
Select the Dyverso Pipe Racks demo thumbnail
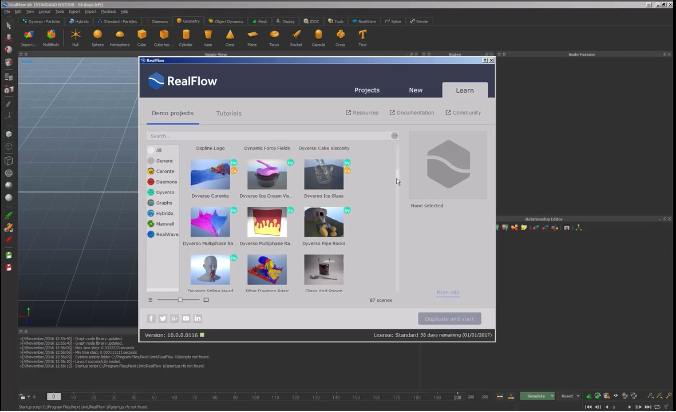323,222
